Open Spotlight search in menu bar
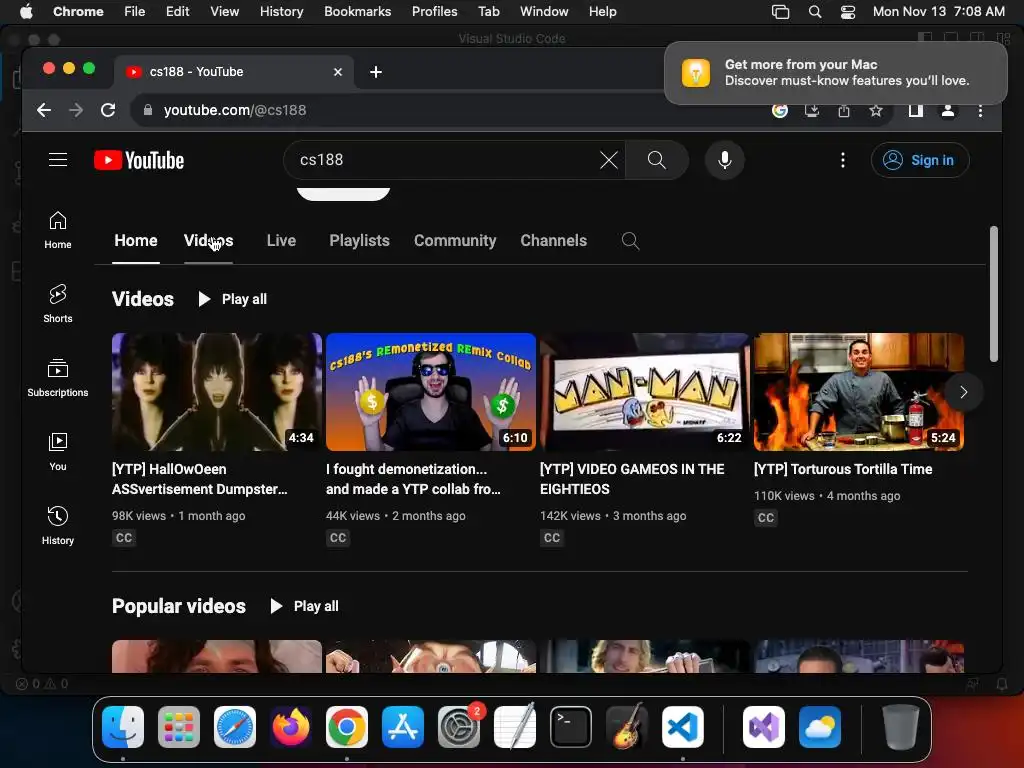 pyautogui.click(x=814, y=11)
